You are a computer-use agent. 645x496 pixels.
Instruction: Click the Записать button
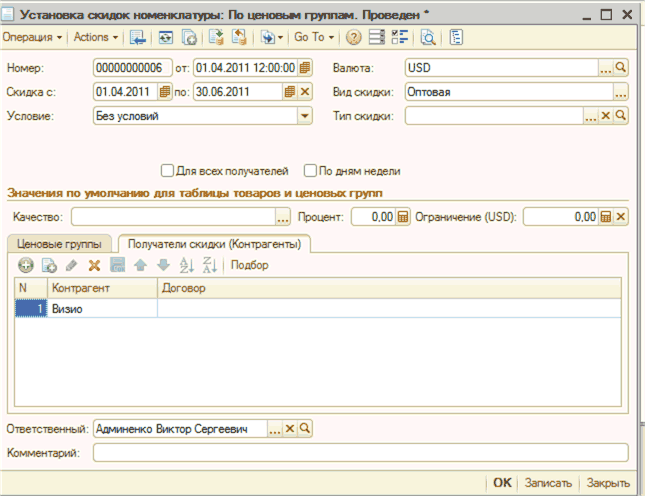[548, 482]
